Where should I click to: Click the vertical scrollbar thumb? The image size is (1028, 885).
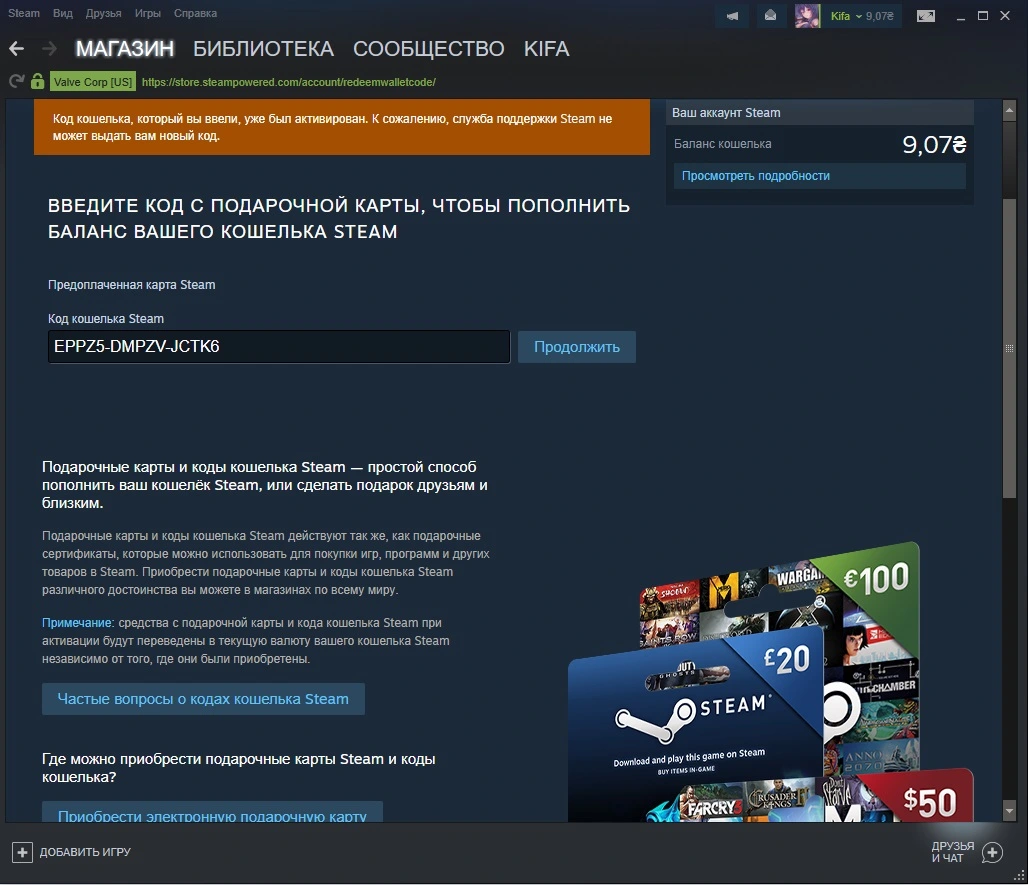coord(1009,347)
